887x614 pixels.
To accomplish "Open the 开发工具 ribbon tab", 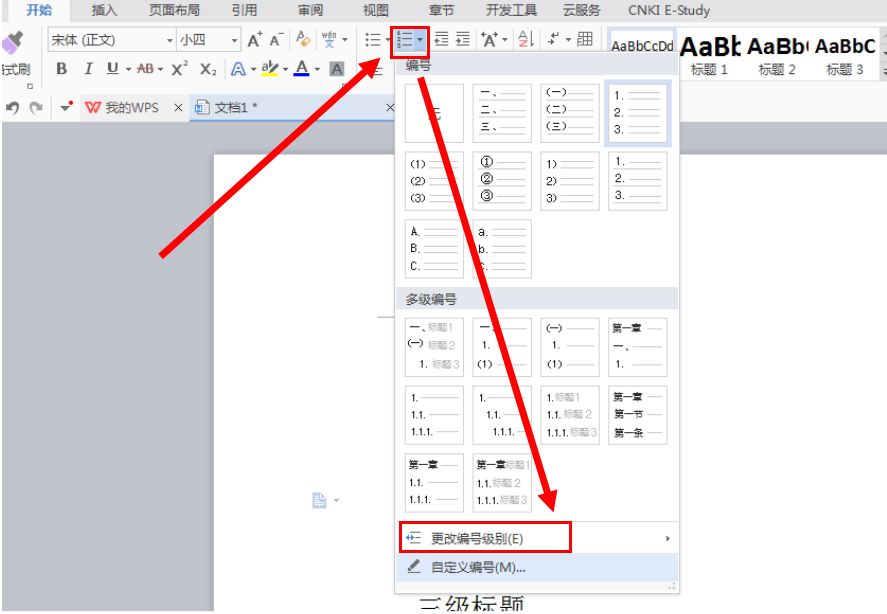I will click(x=511, y=10).
